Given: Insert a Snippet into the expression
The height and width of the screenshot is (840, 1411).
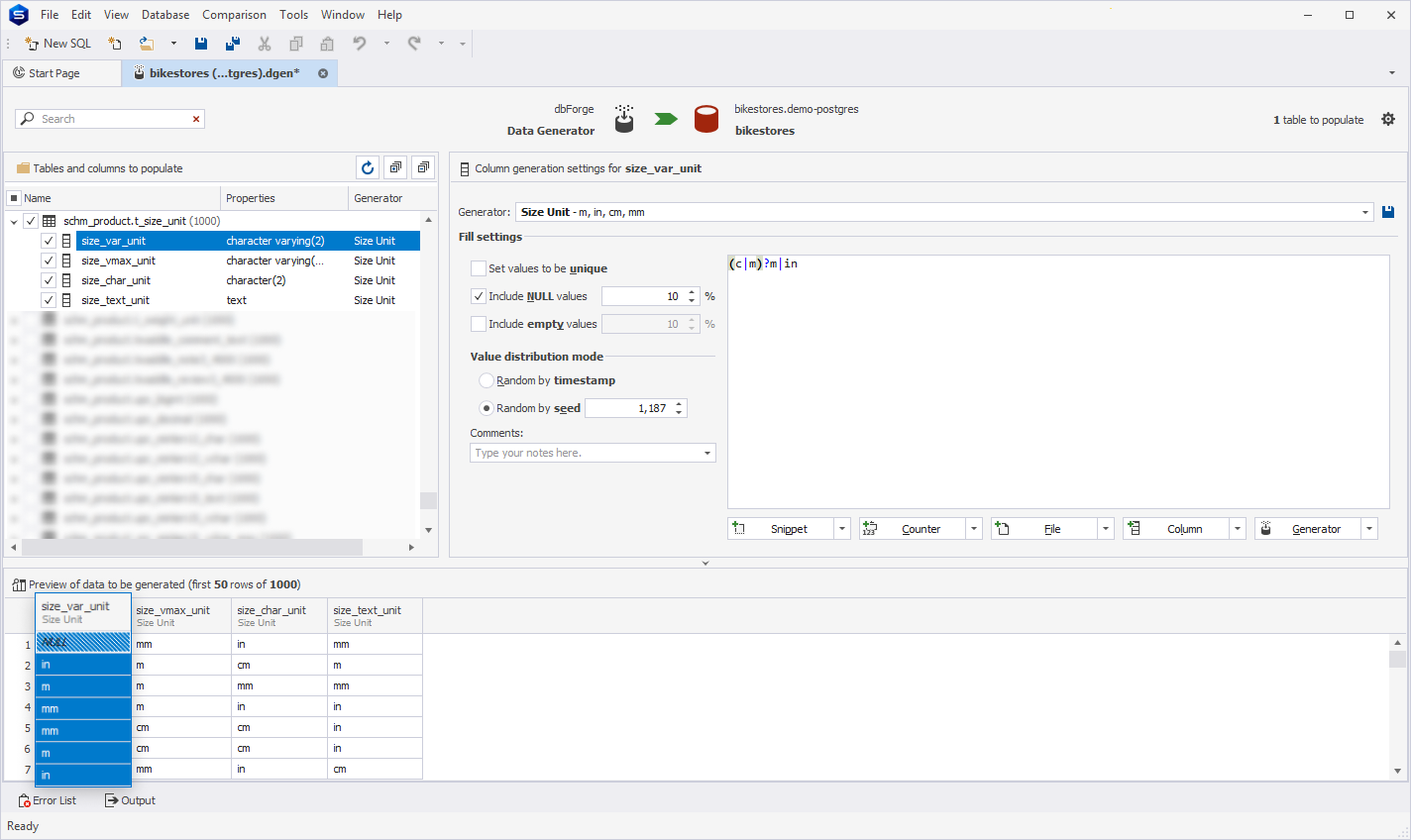Looking at the screenshot, I should click(781, 529).
